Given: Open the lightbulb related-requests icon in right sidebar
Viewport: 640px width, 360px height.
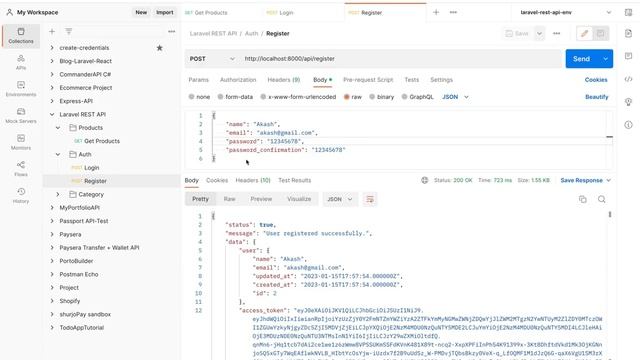Looking at the screenshot, I should click(x=629, y=102).
